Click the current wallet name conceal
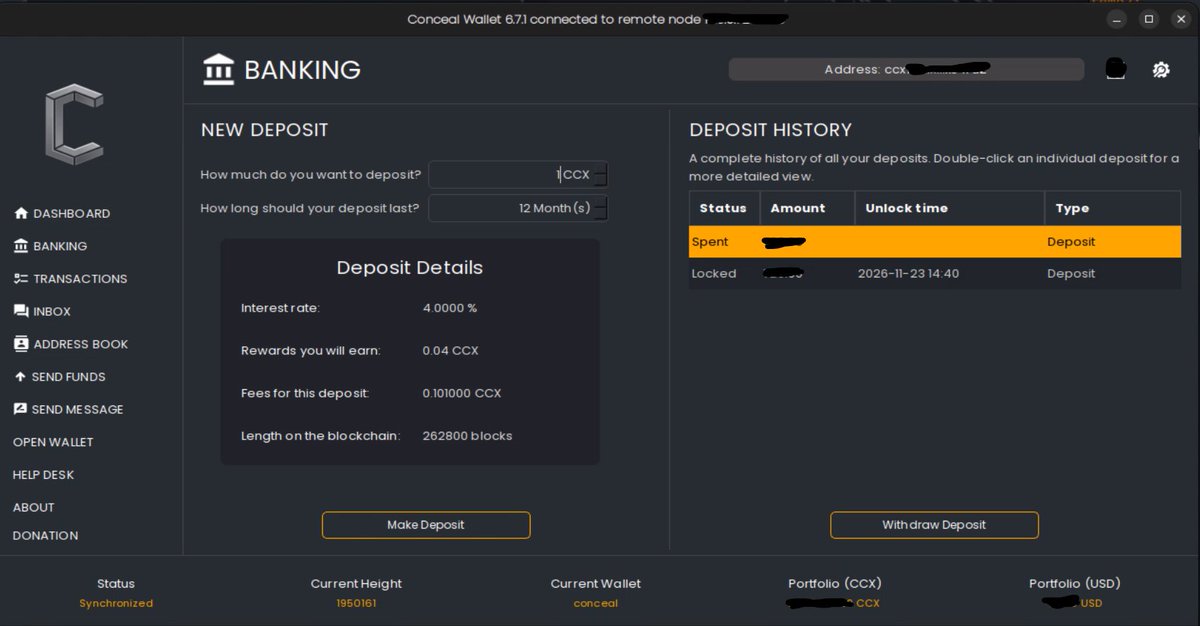Screen dimensions: 1200x626 tap(596, 603)
